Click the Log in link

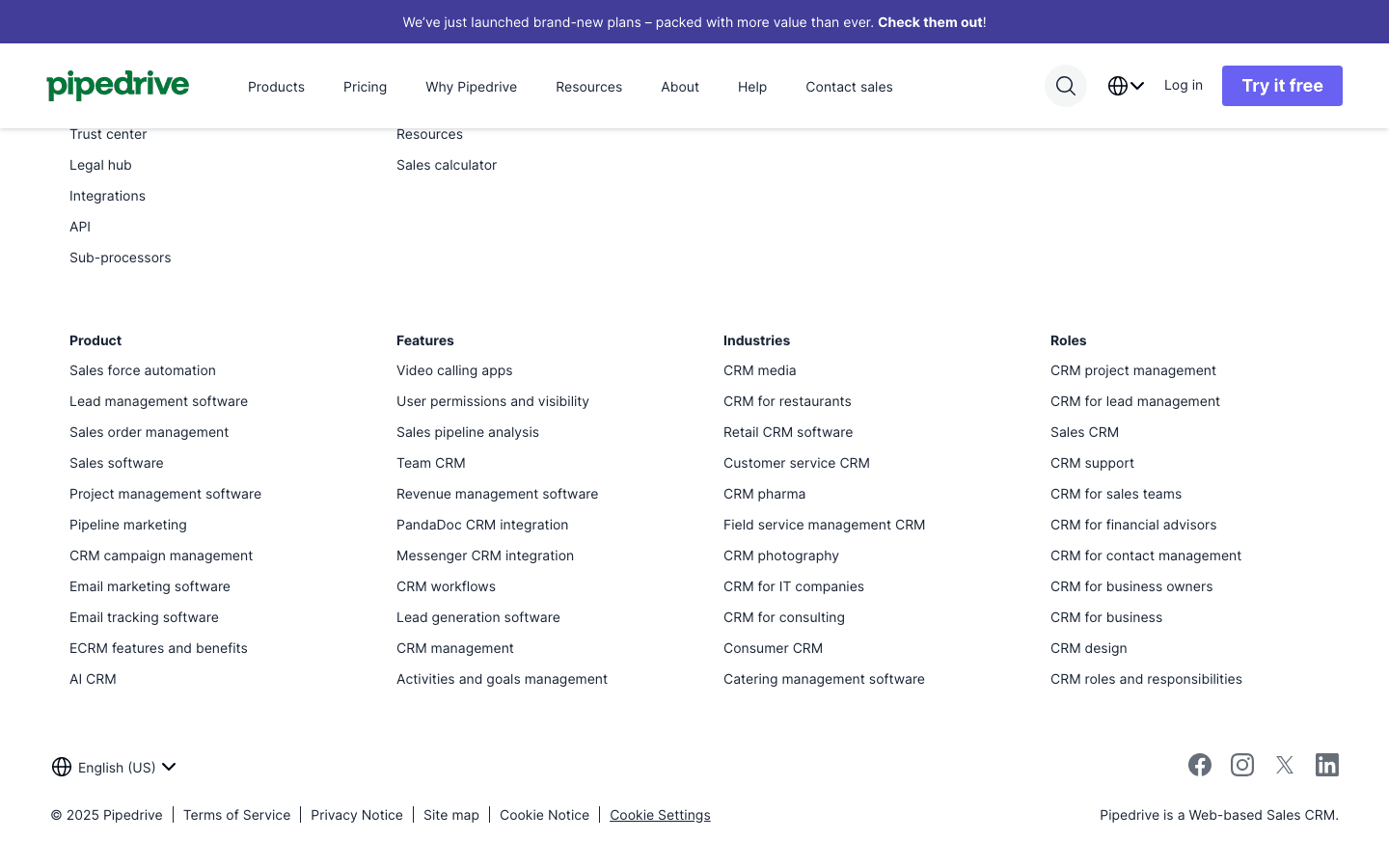pos(1184,85)
